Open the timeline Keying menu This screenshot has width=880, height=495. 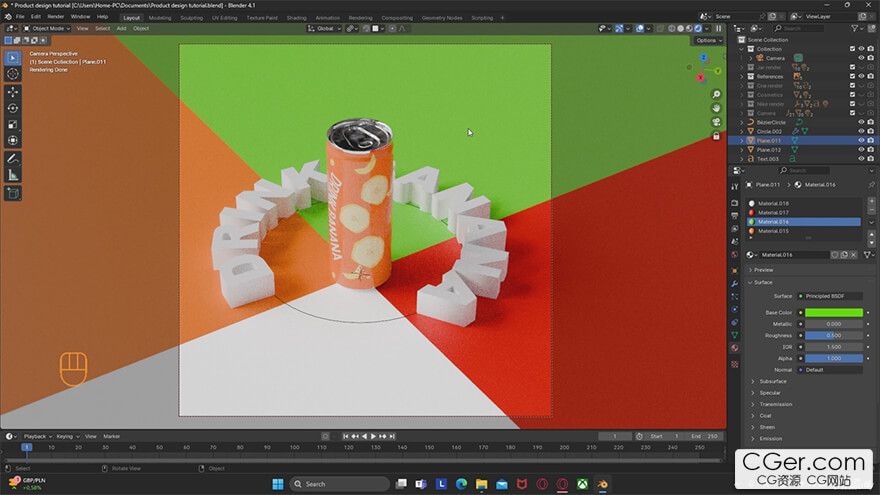(x=67, y=436)
